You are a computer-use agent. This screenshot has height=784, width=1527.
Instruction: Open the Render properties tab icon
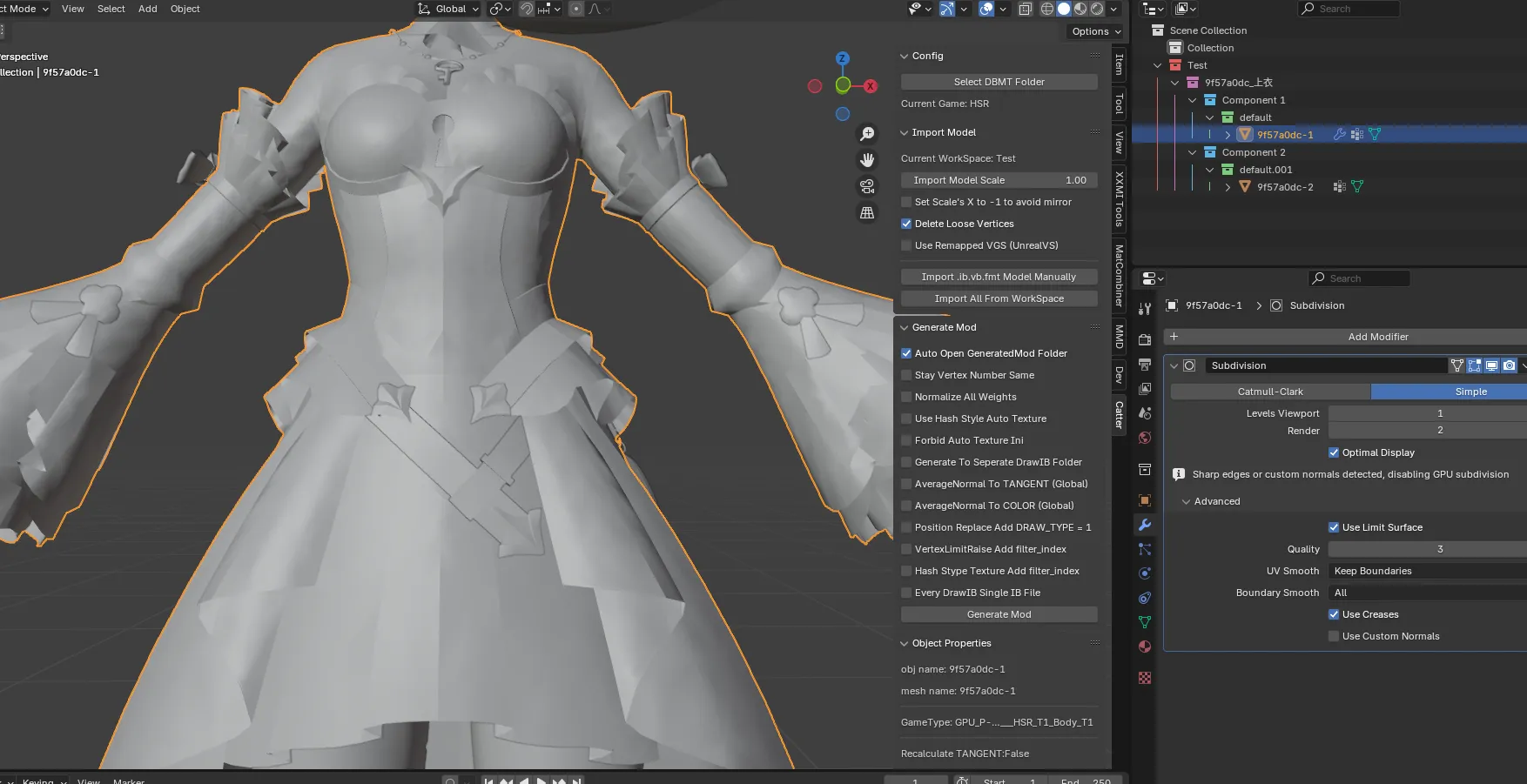[1145, 339]
